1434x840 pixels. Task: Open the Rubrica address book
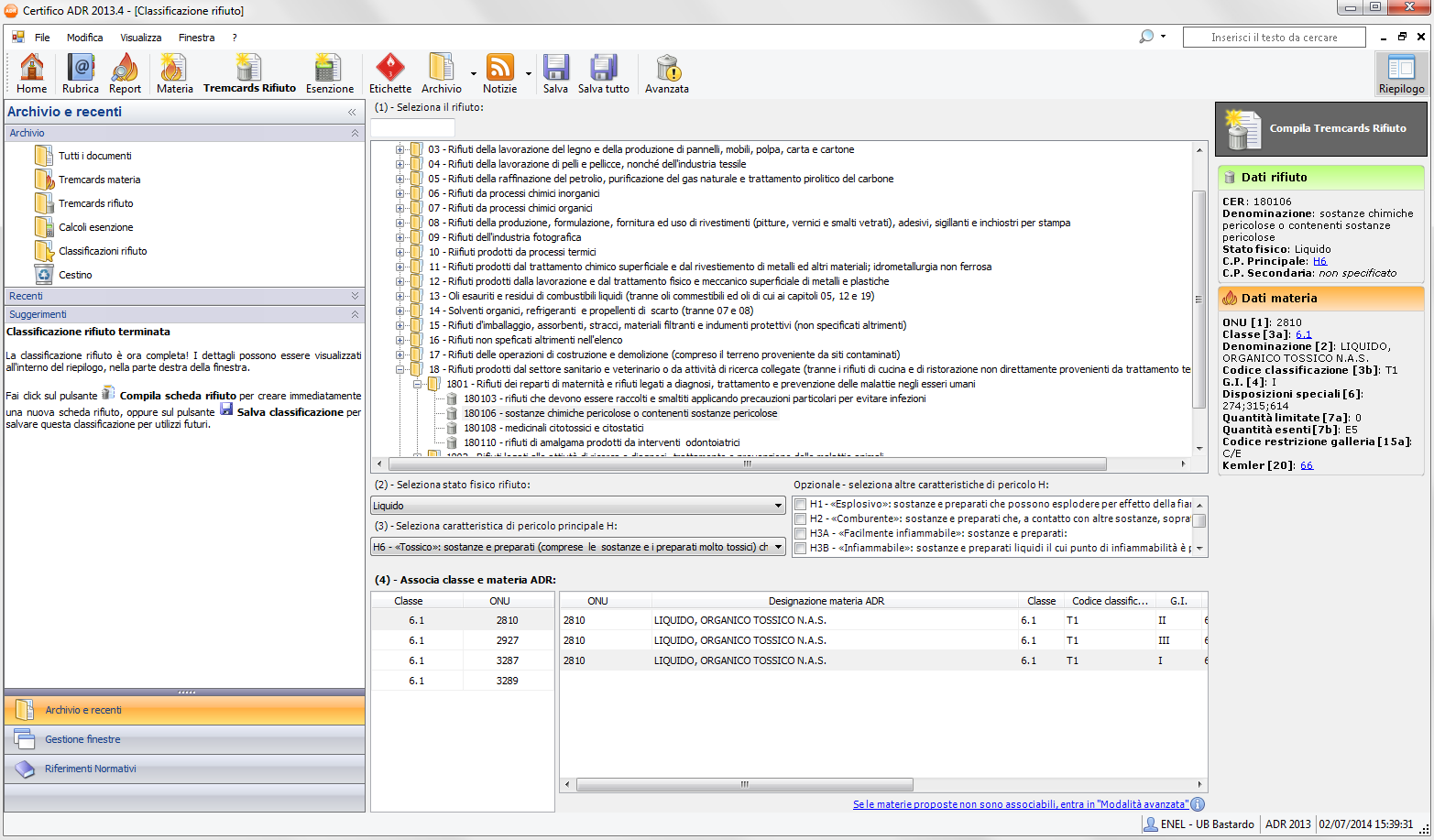coord(81,73)
